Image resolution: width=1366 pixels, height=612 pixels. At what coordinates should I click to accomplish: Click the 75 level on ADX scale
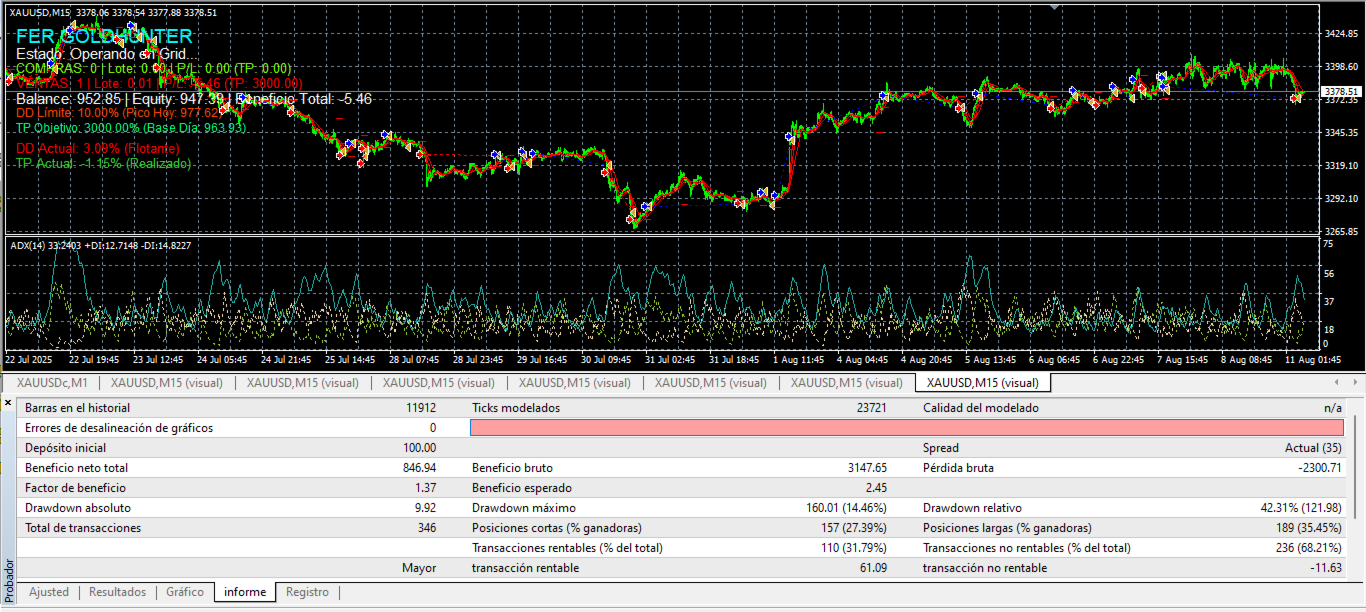point(1328,245)
